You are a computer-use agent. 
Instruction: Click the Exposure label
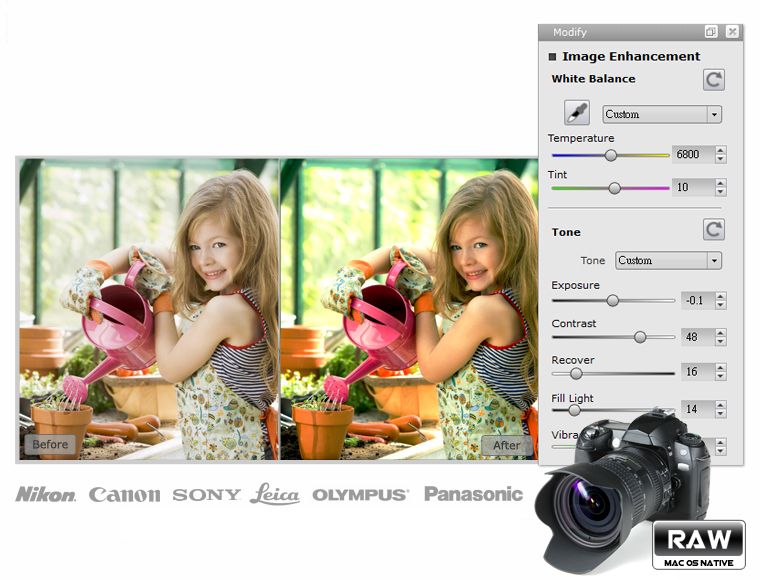pos(575,285)
